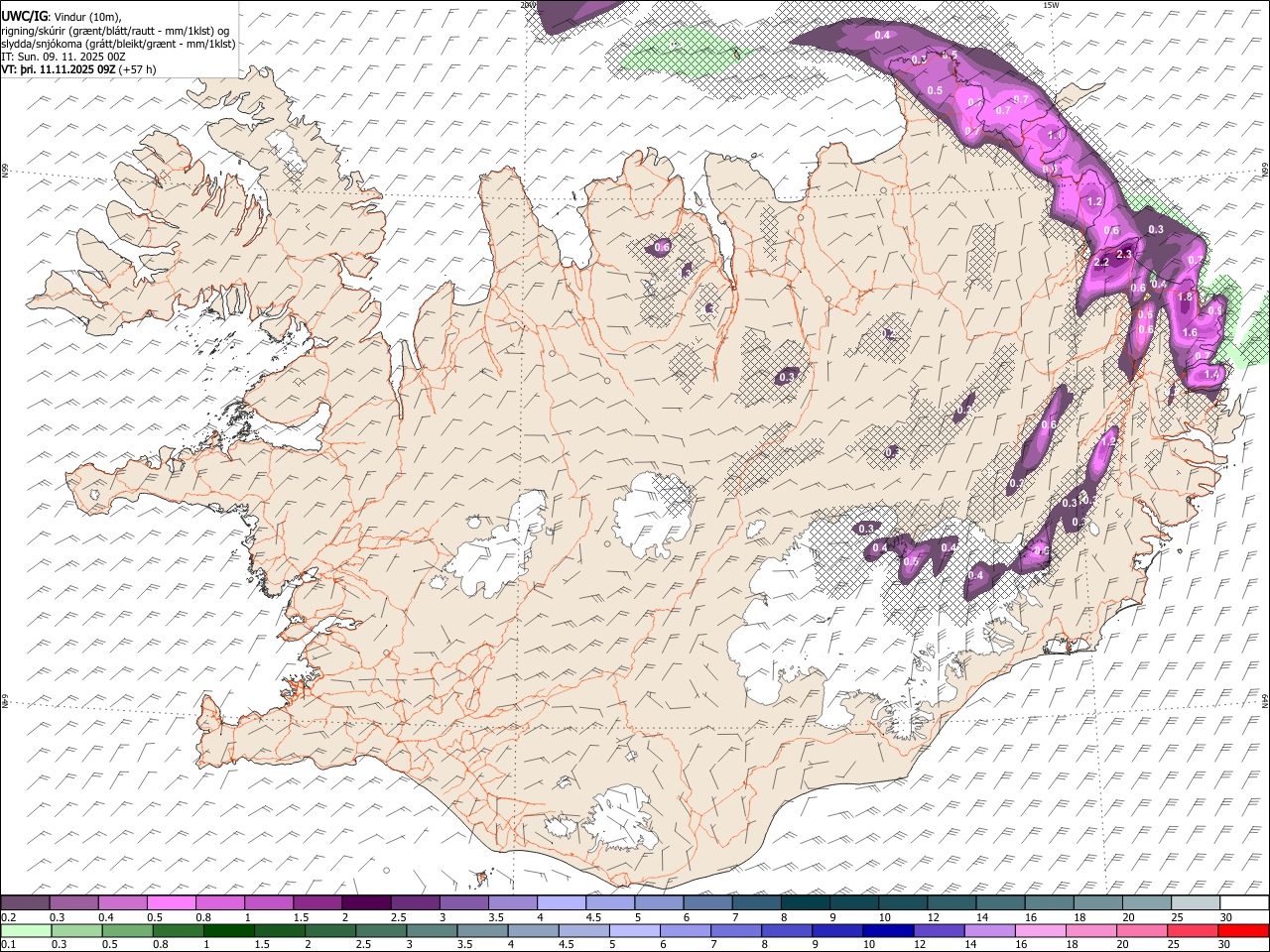Click the upper legend swatch between 0.4 and 0.5

[123, 902]
